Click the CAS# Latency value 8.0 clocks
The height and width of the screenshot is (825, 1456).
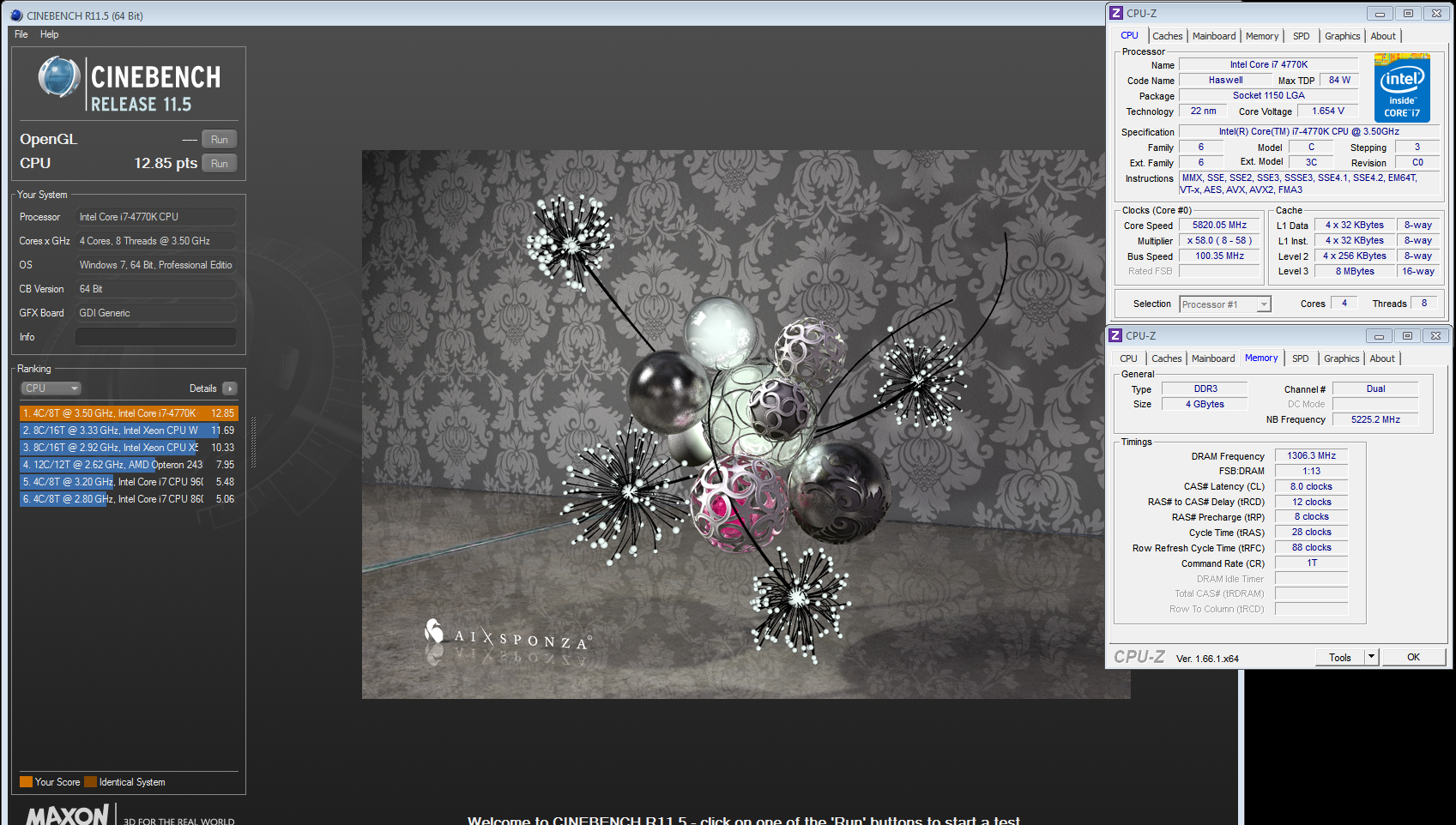(x=1311, y=486)
